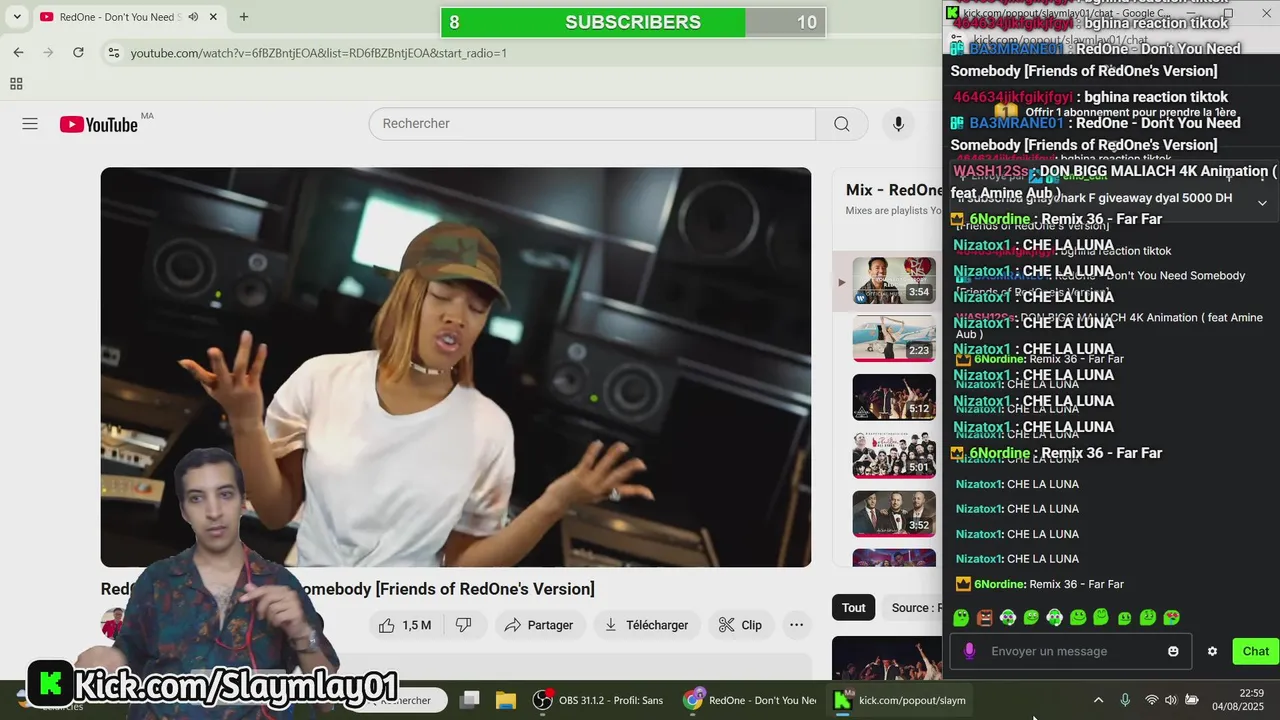1280x720 pixels.
Task: Share the video via Partager
Action: click(x=539, y=625)
